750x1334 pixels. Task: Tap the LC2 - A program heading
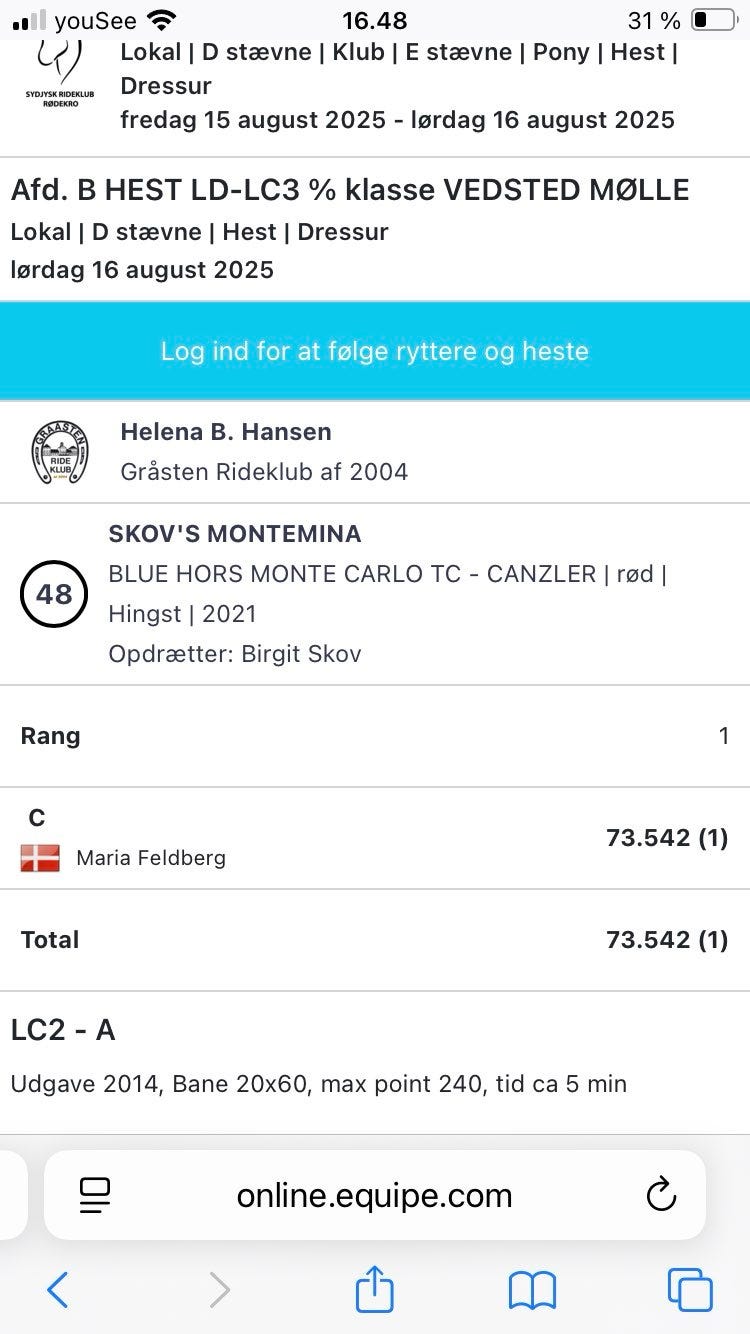click(63, 1030)
